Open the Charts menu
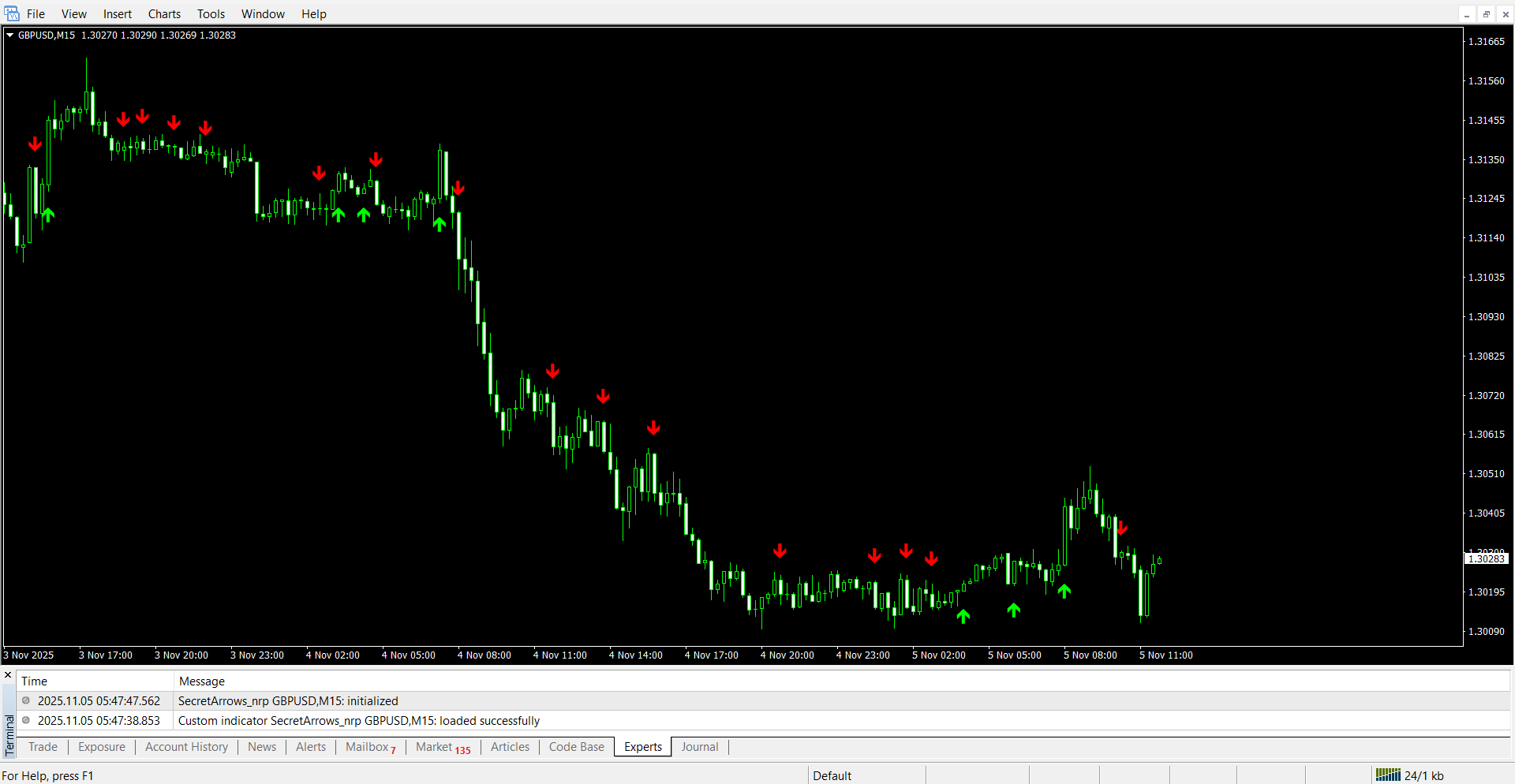Viewport: 1515px width, 784px height. click(164, 14)
